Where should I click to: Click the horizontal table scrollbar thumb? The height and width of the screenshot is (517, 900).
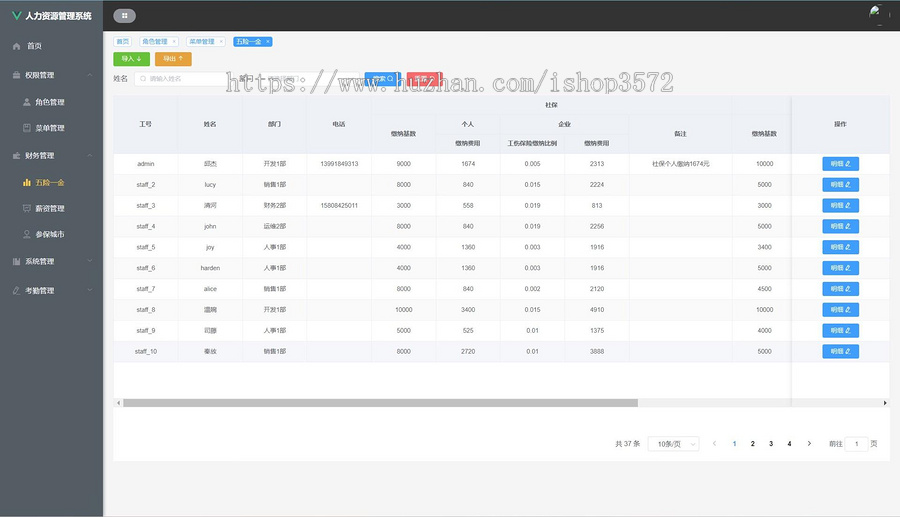[x=381, y=403]
